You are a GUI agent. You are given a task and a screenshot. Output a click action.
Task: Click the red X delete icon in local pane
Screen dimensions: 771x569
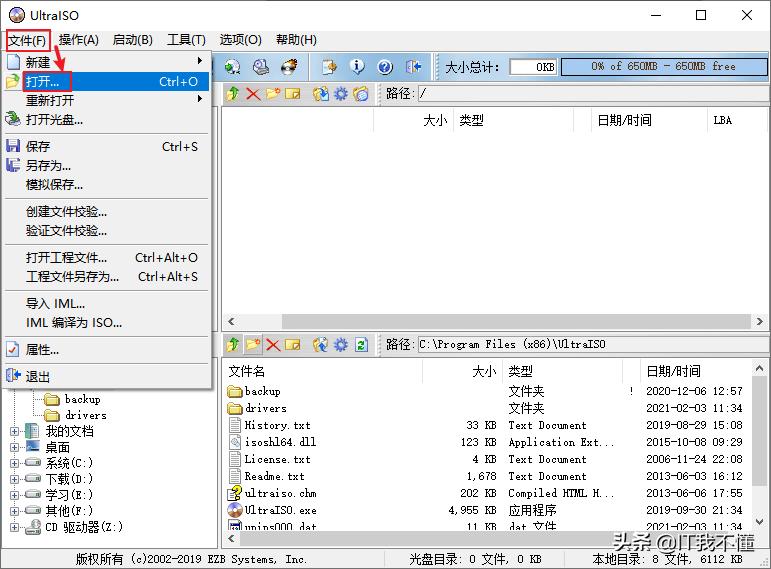click(x=272, y=344)
